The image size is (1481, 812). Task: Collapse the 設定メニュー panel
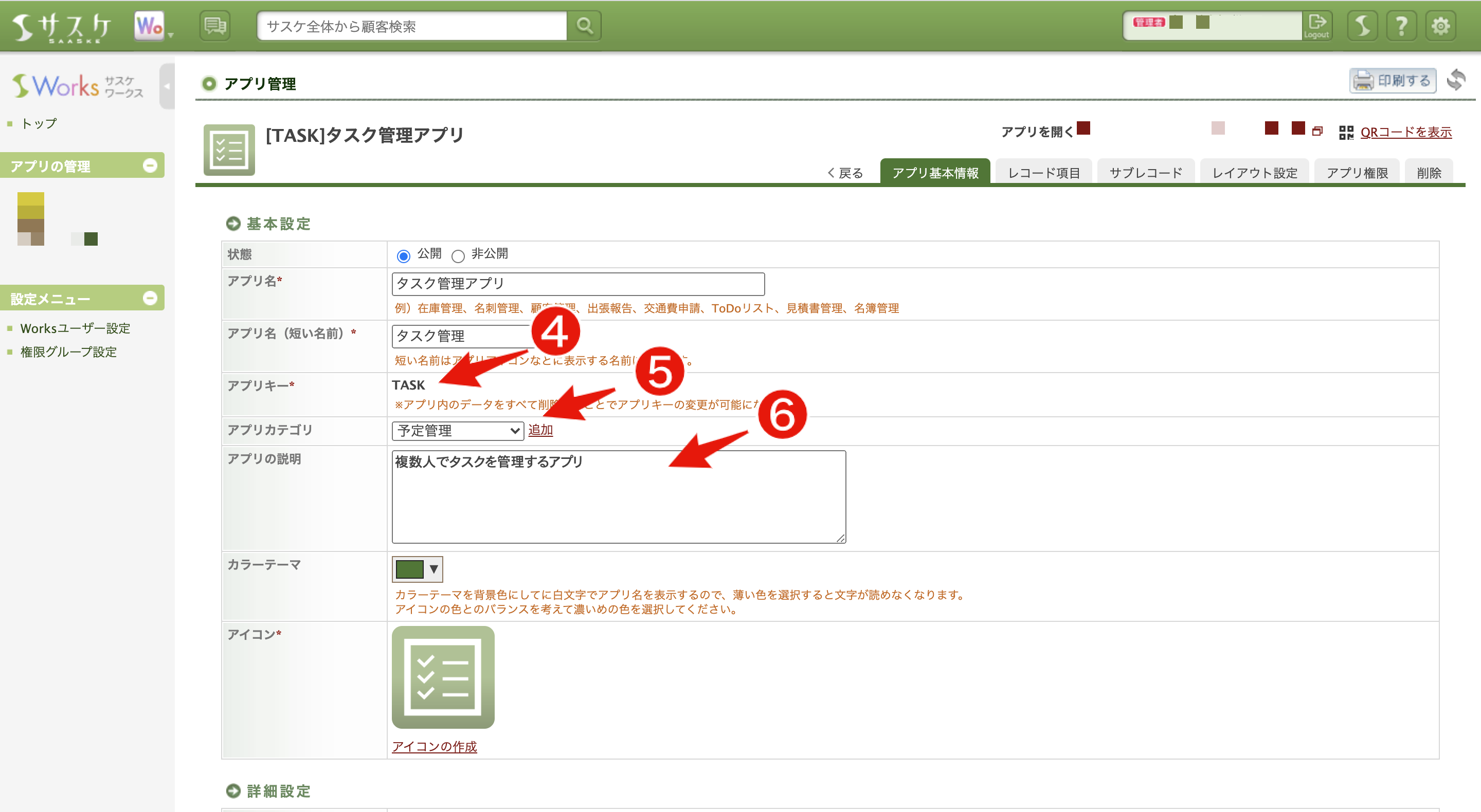click(150, 298)
